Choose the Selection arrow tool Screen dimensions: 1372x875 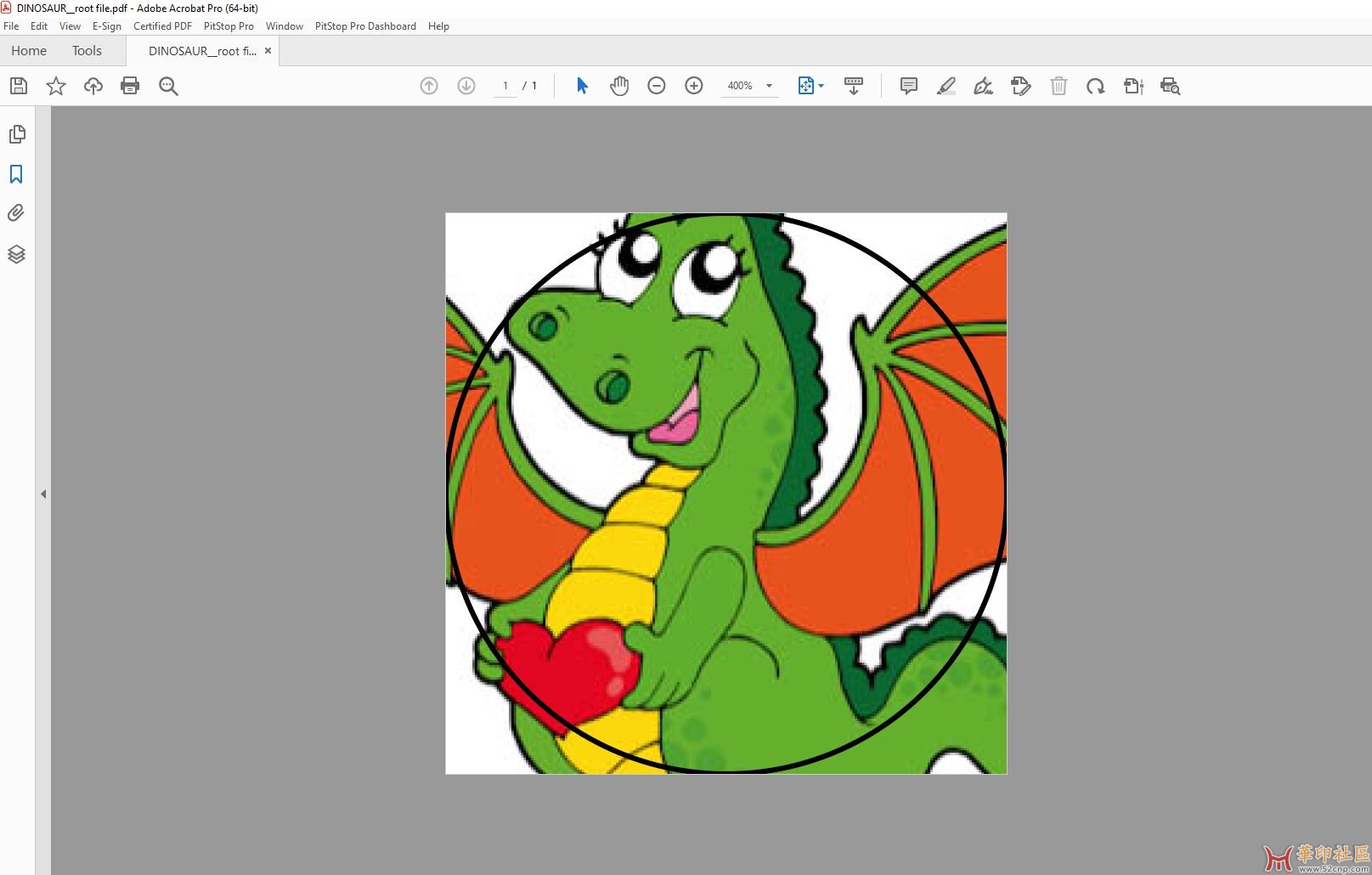(x=582, y=86)
